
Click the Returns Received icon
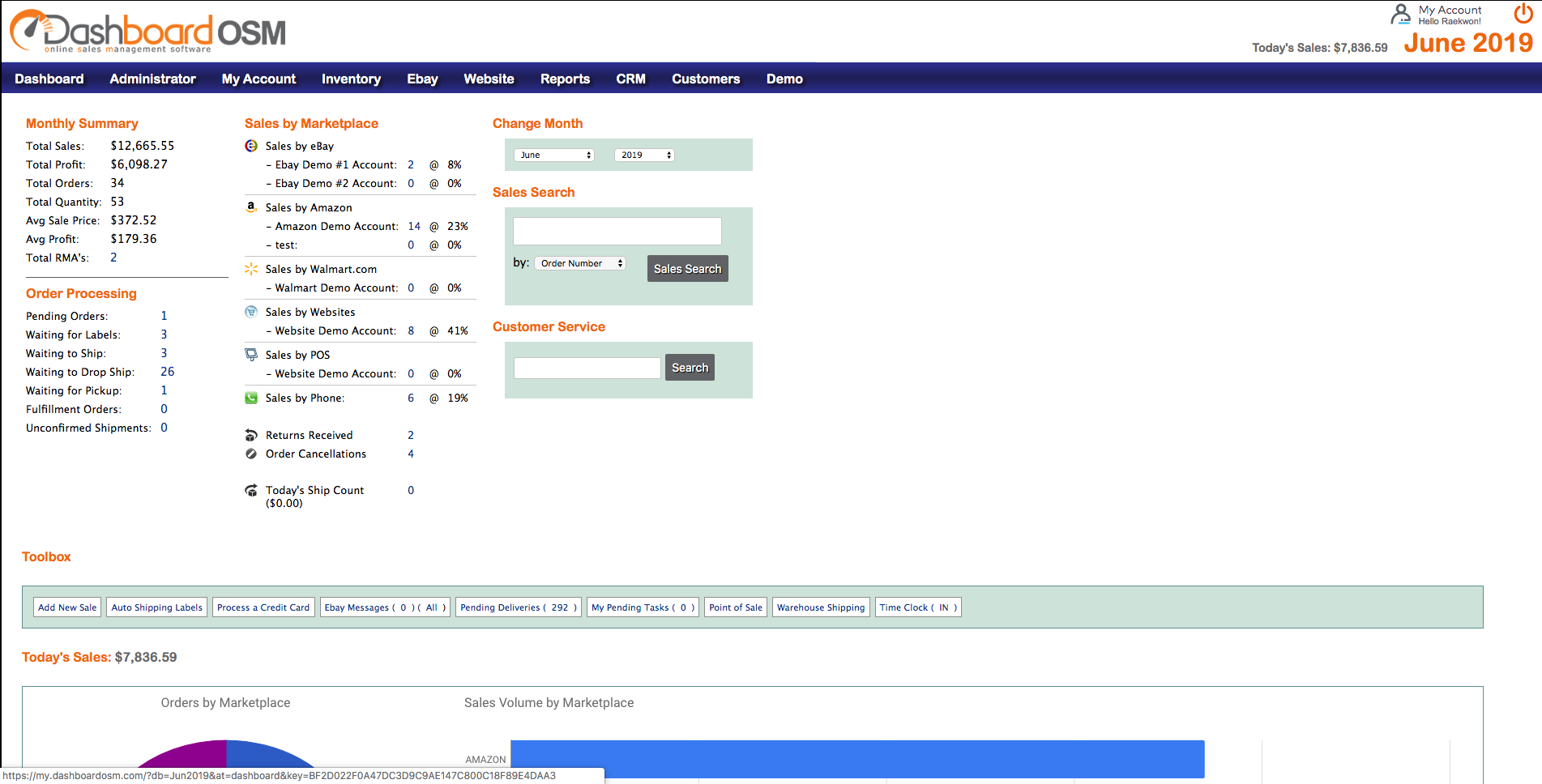click(250, 435)
